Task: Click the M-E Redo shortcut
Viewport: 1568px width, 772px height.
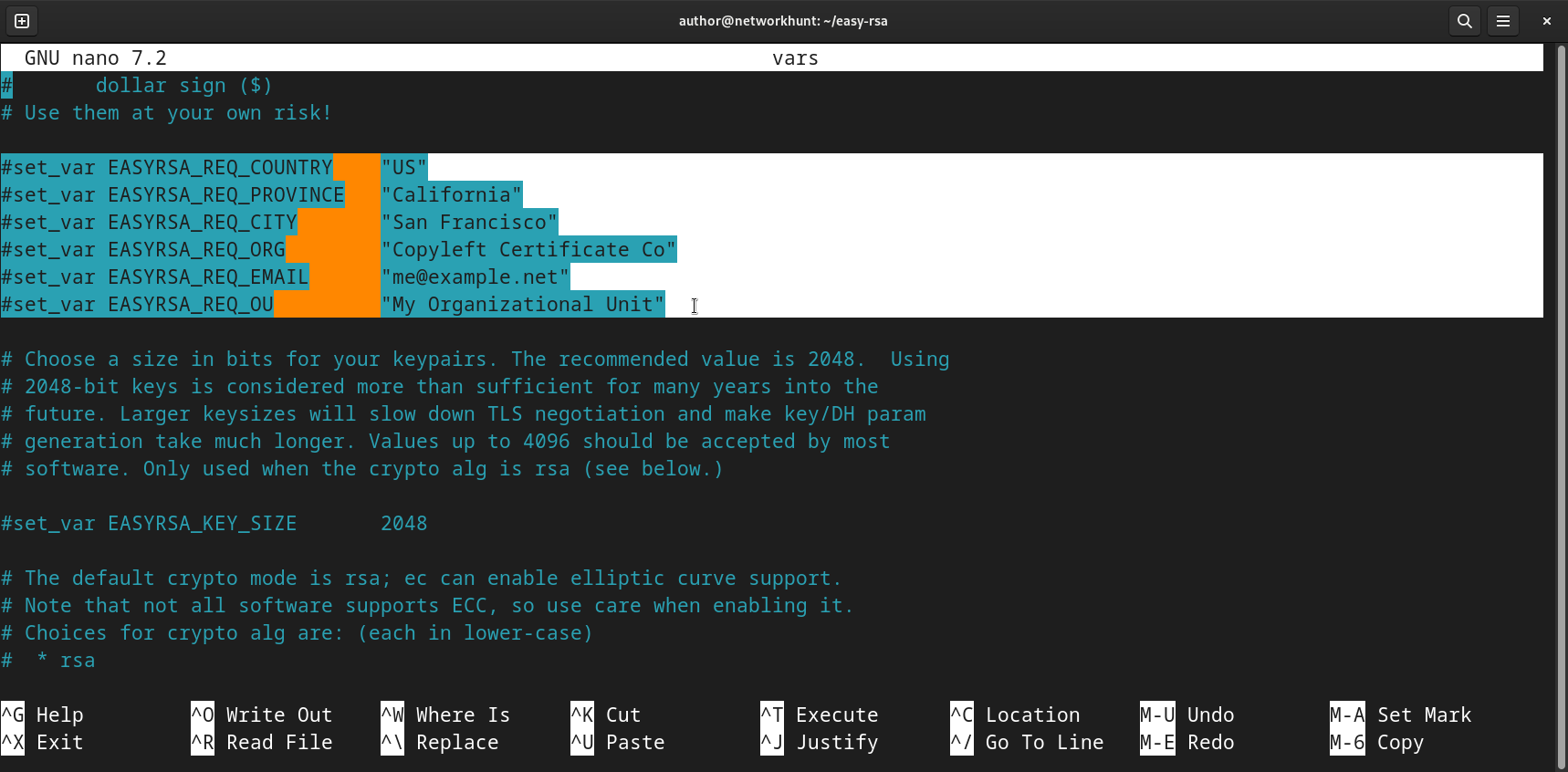Action: pos(1187,742)
